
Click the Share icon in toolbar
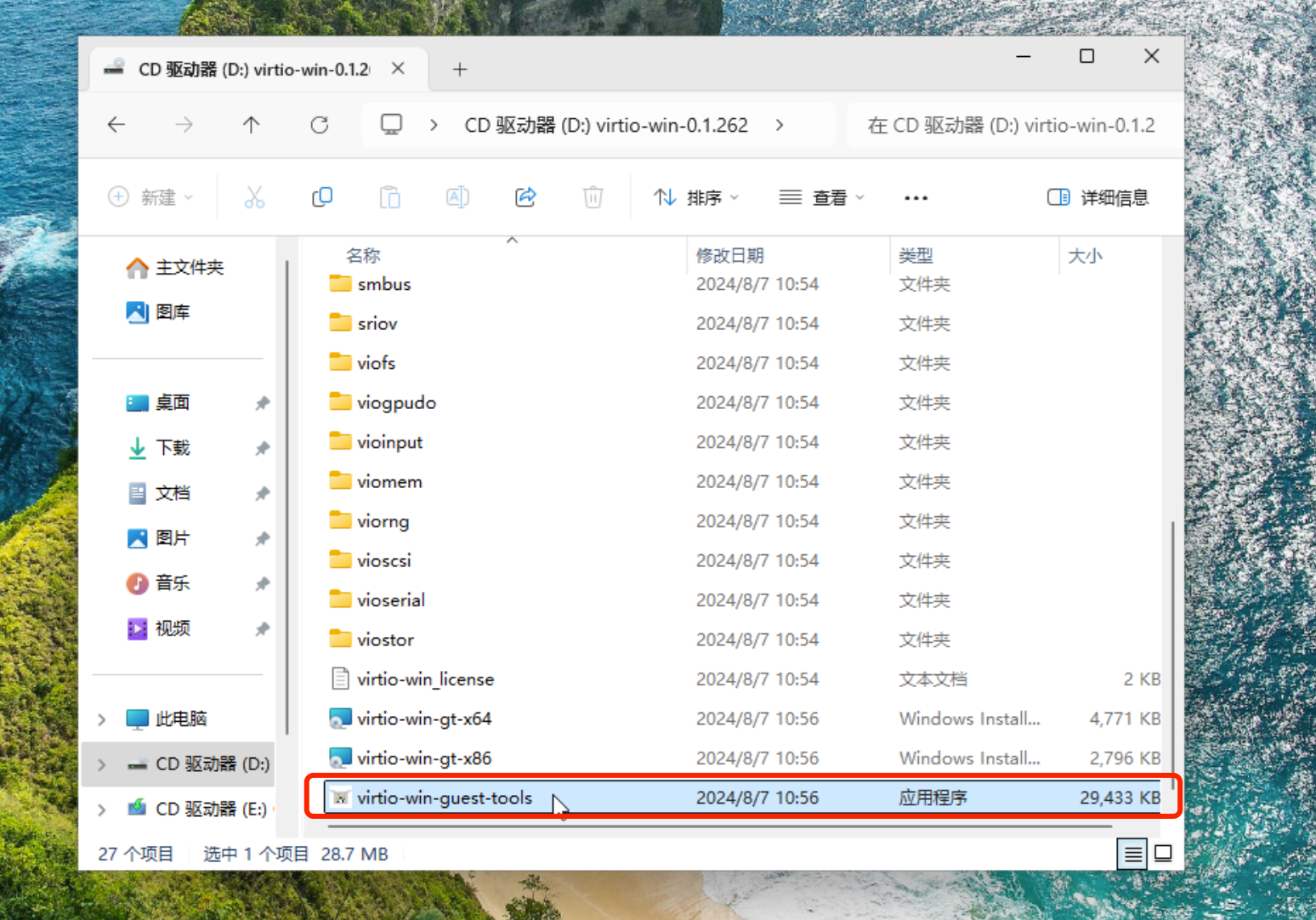(x=525, y=197)
